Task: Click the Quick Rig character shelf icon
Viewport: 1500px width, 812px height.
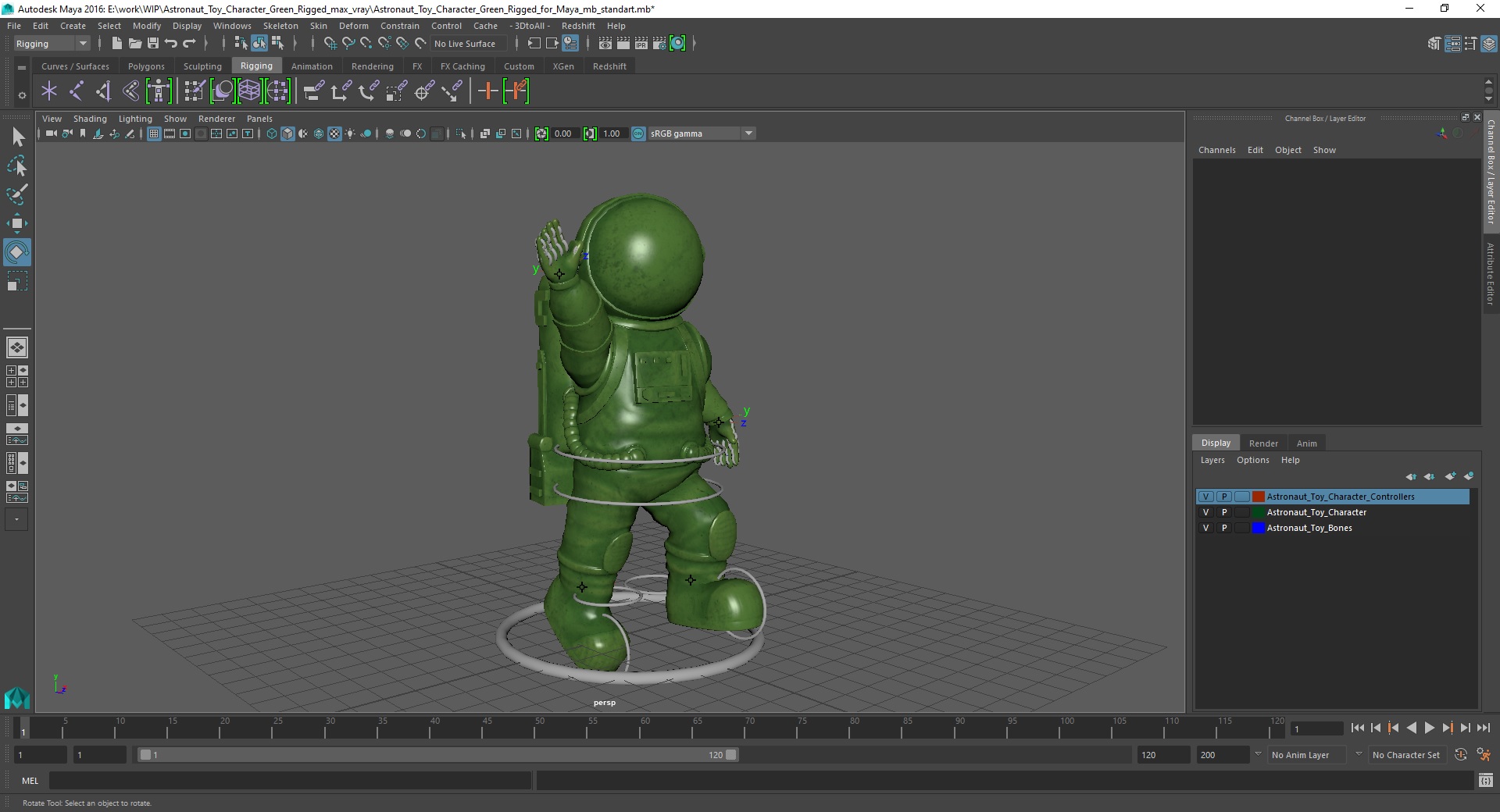Action: 159,91
